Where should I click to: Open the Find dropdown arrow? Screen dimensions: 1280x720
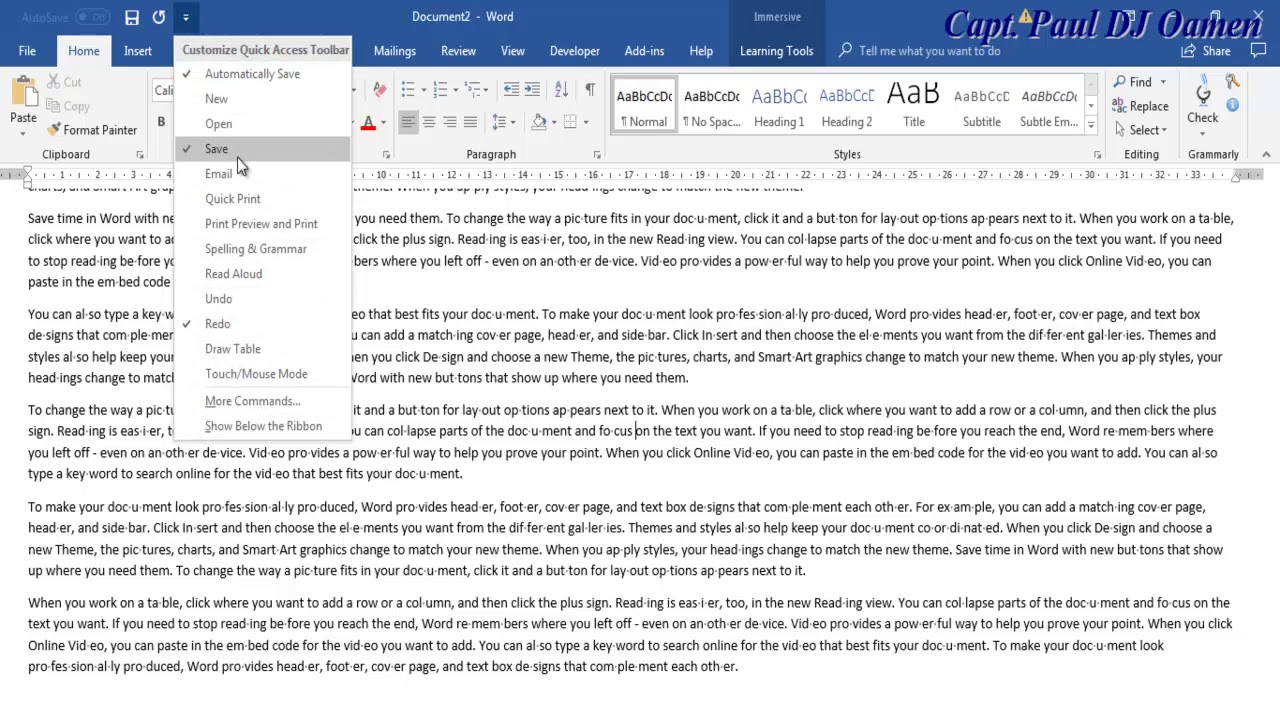coord(1162,82)
